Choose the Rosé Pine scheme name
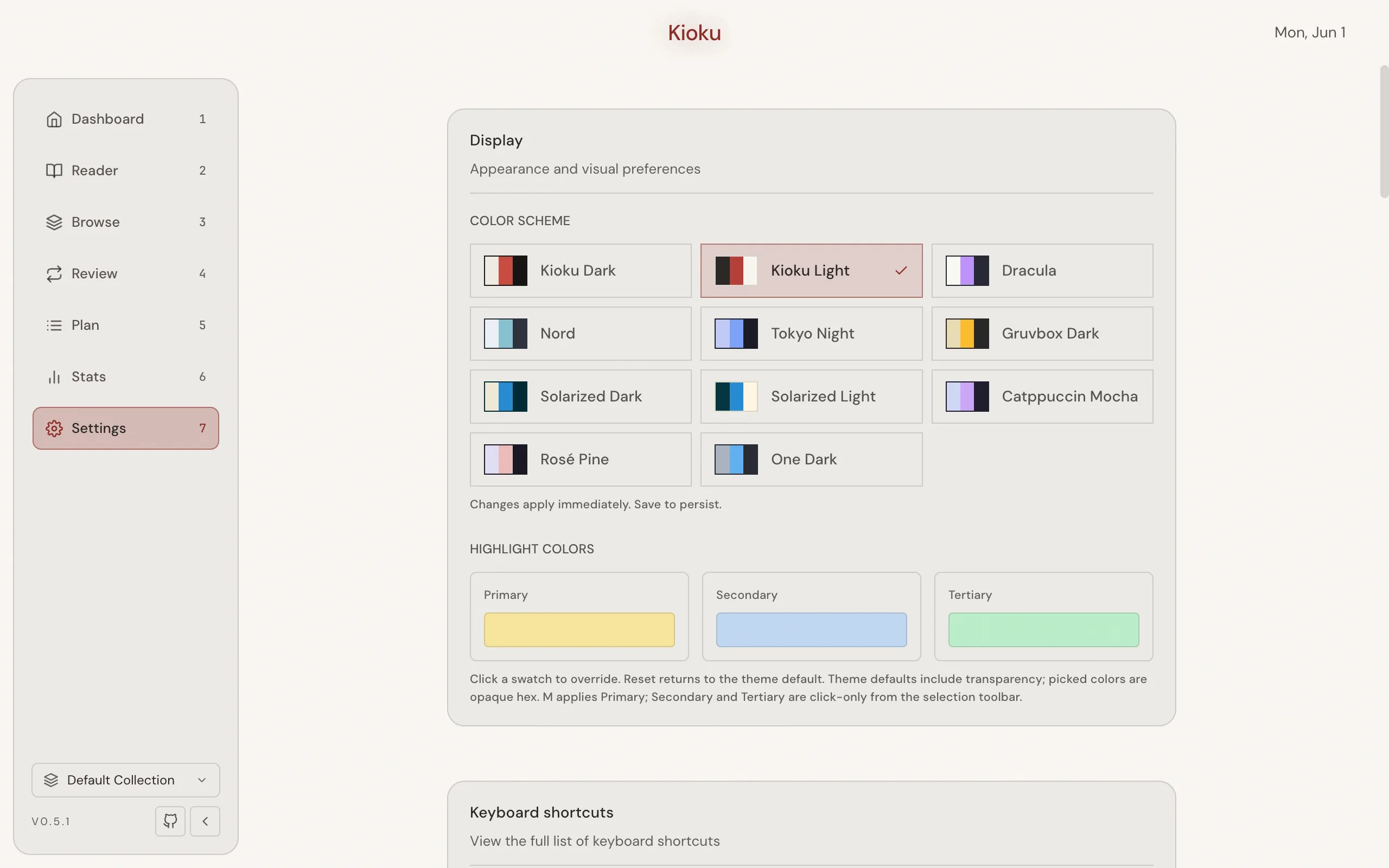This screenshot has width=1389, height=868. pos(574,459)
